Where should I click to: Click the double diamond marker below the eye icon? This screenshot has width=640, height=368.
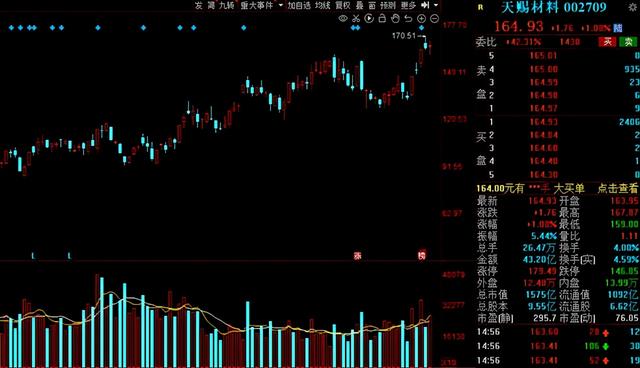tap(356, 28)
